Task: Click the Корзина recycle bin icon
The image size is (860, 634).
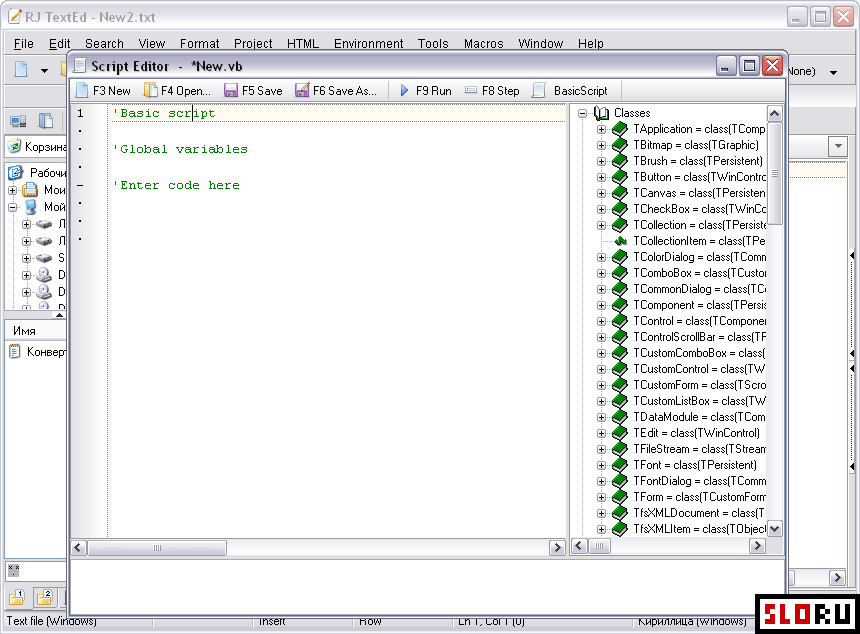Action: tap(14, 146)
